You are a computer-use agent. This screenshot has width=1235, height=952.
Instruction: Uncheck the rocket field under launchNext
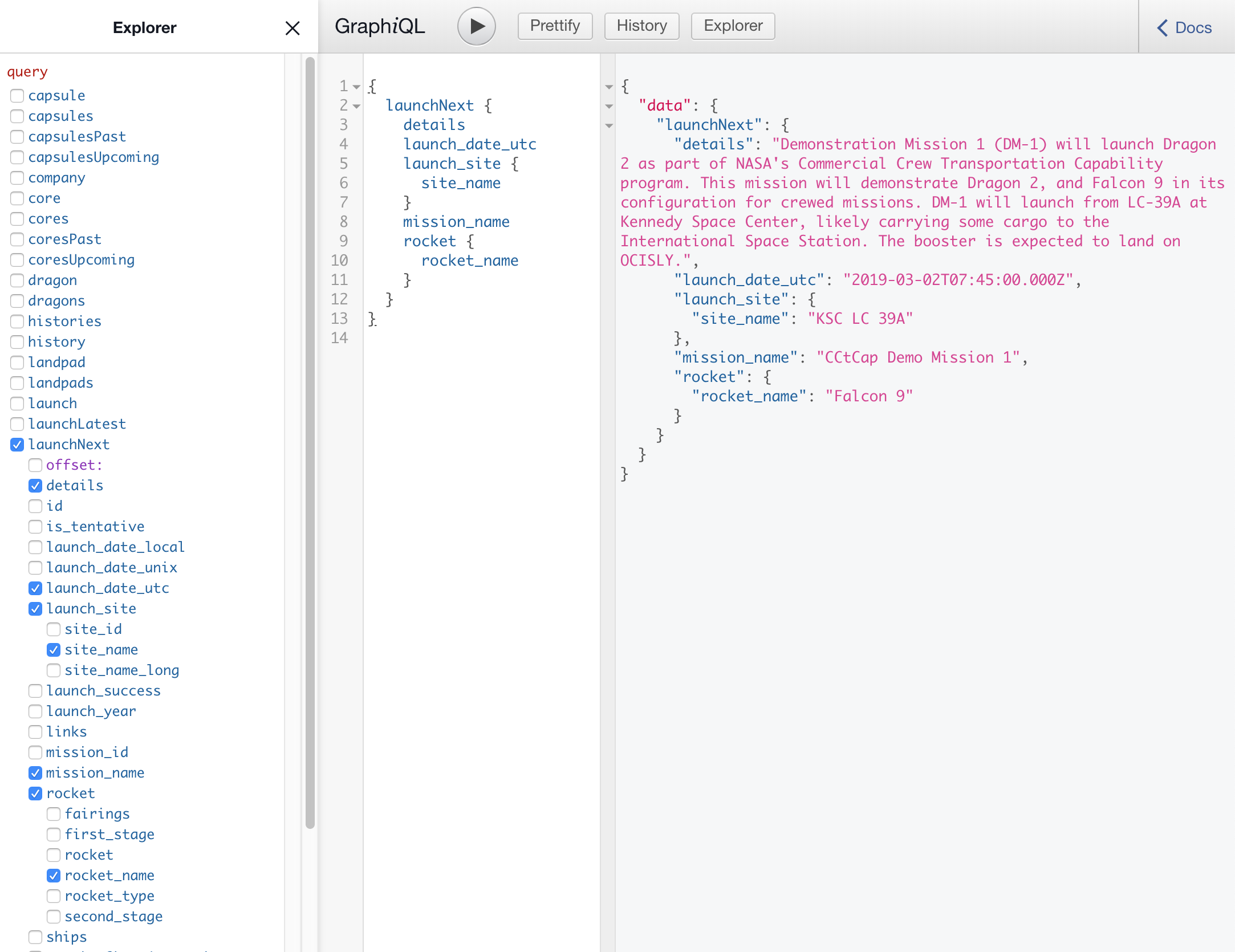click(x=35, y=794)
